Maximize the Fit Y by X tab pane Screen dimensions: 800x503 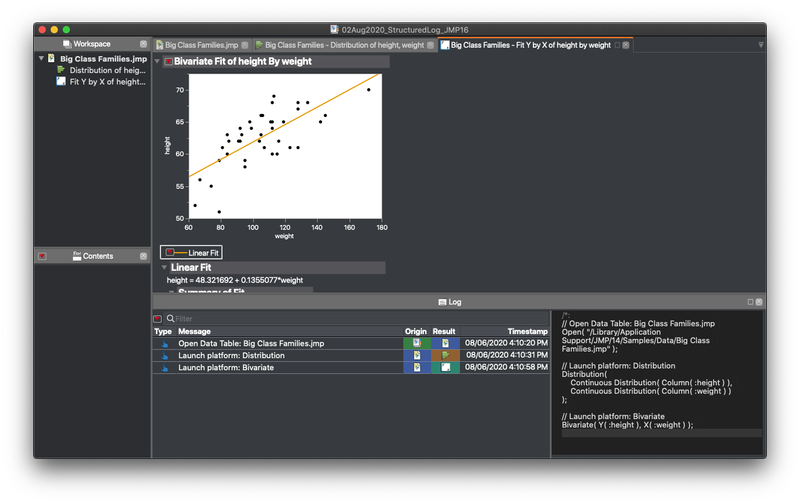[617, 45]
